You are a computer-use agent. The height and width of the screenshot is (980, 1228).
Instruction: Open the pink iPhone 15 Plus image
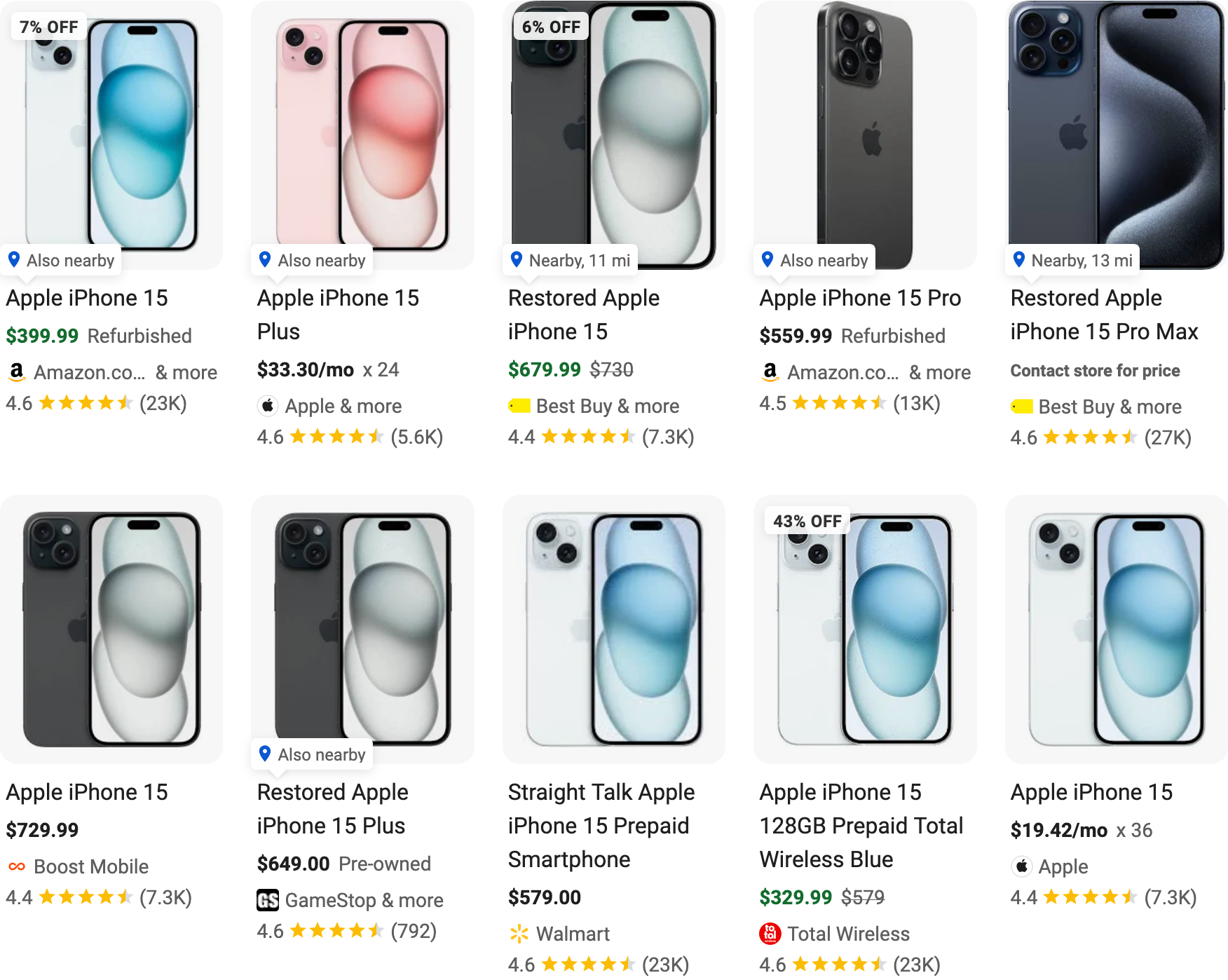[x=362, y=133]
